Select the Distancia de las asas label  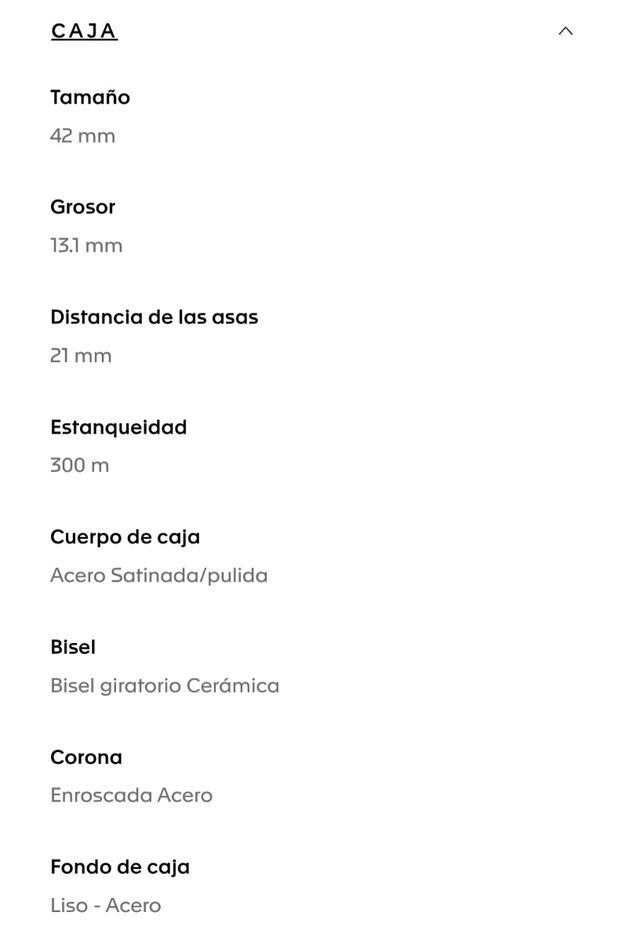click(x=154, y=317)
